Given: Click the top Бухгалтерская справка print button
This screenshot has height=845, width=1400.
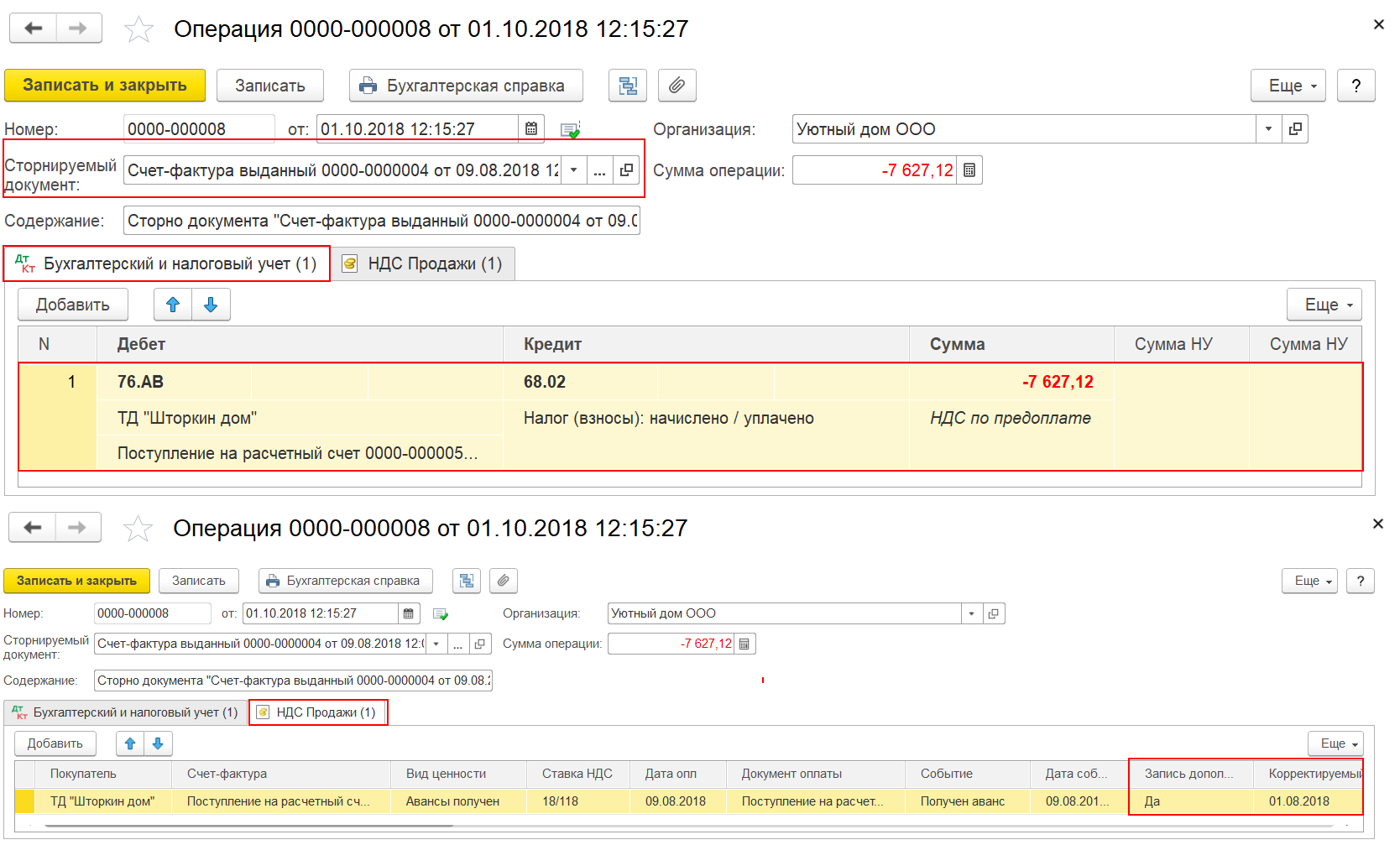Looking at the screenshot, I should [x=466, y=86].
